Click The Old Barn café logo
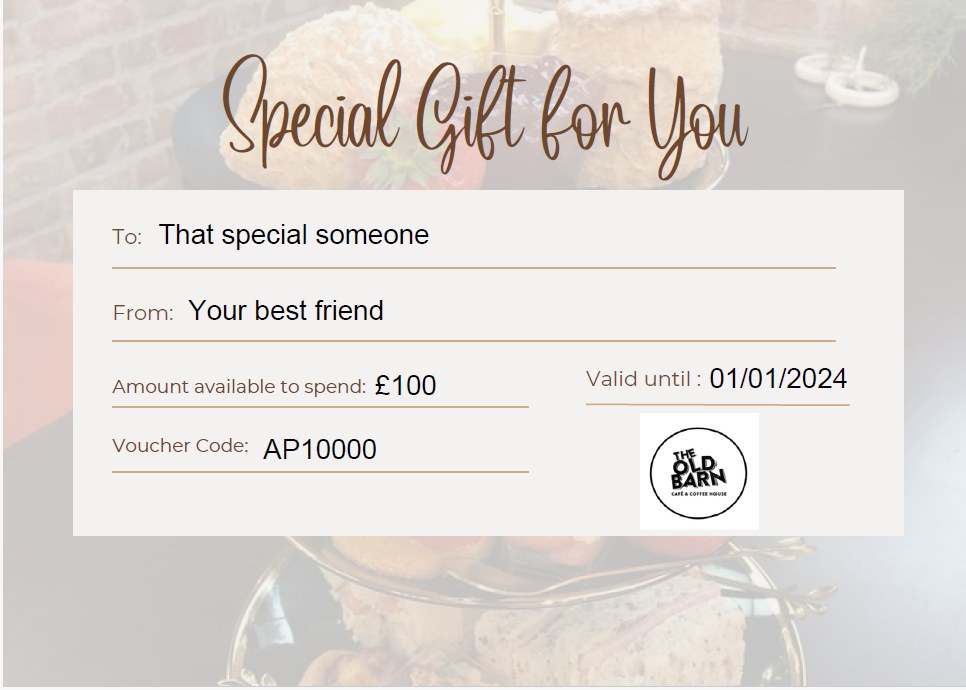The width and height of the screenshot is (966, 690). 699,471
